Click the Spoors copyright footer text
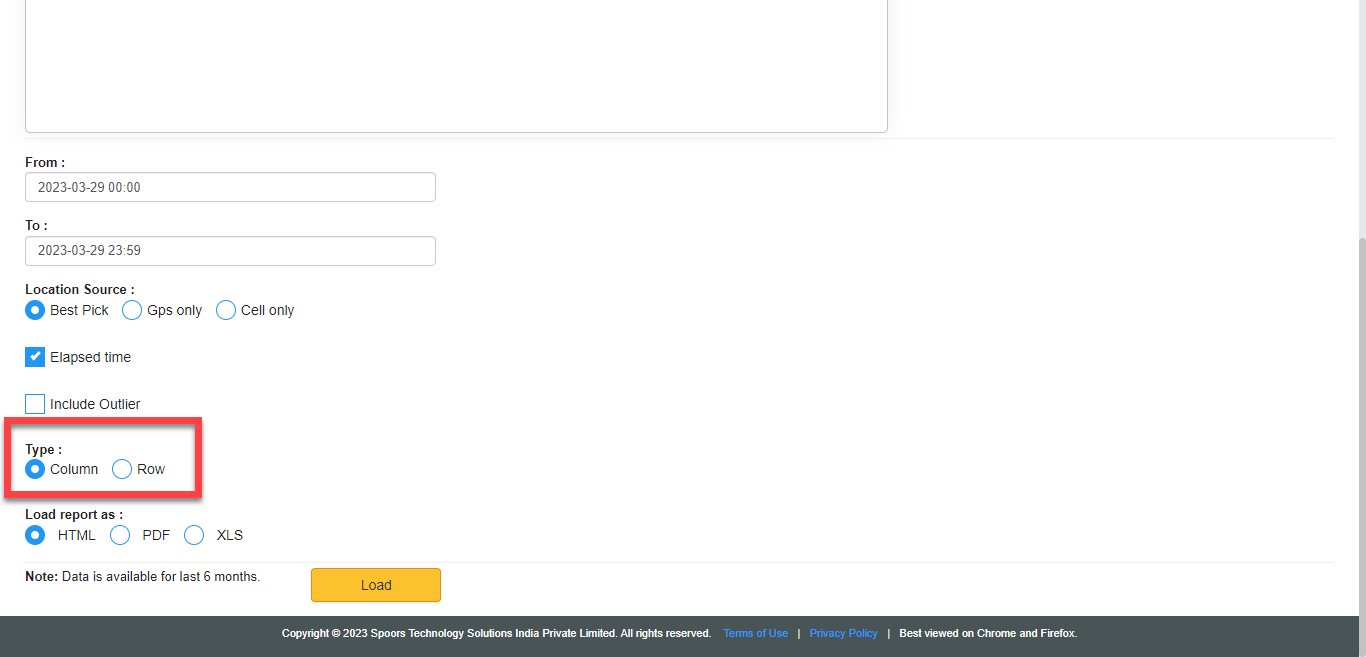This screenshot has height=657, width=1366. [x=496, y=633]
